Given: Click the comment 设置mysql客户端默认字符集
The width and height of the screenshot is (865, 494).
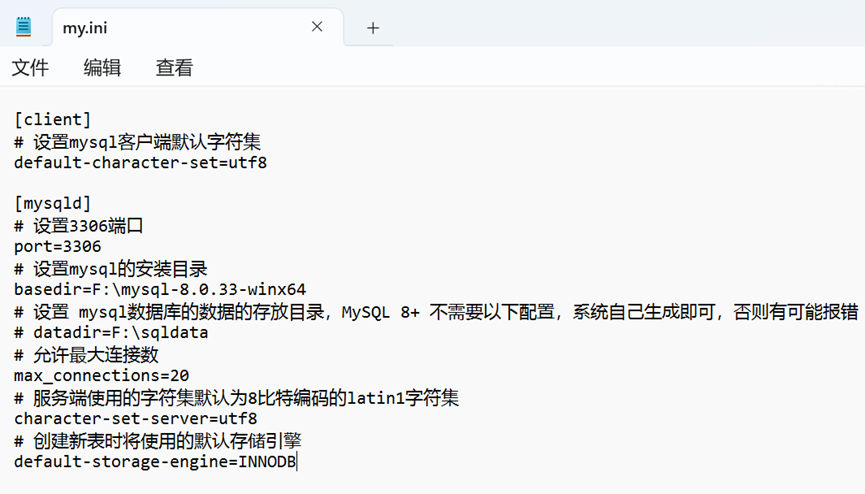Looking at the screenshot, I should [137, 142].
